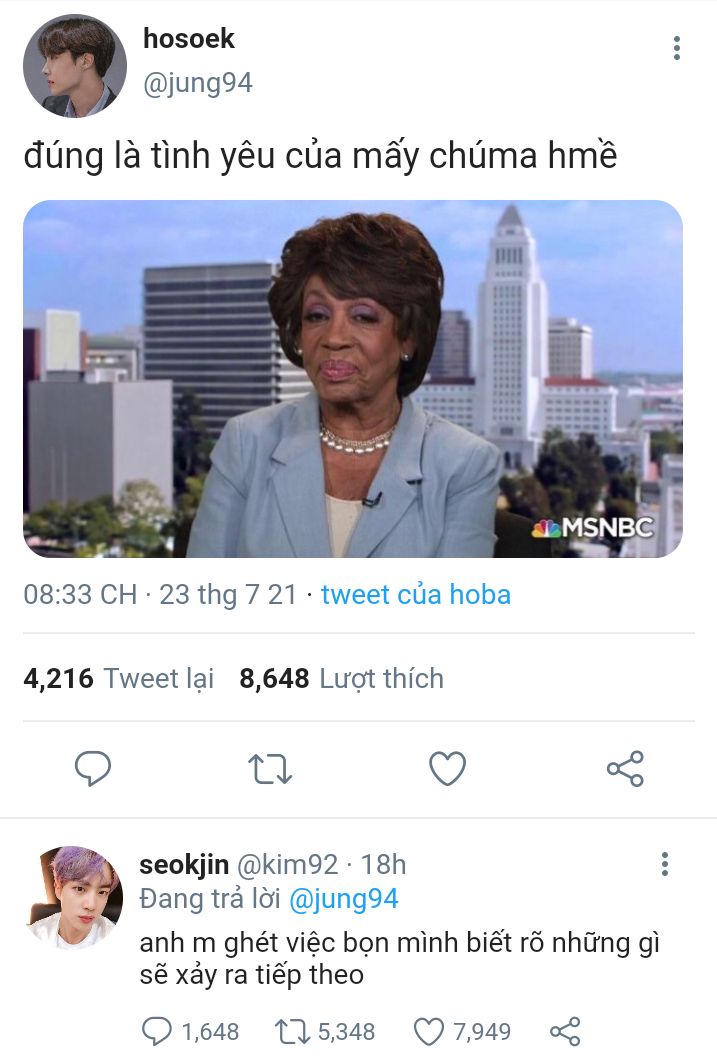The image size is (717, 1057).
Task: Share seokjin's reply
Action: (566, 1031)
